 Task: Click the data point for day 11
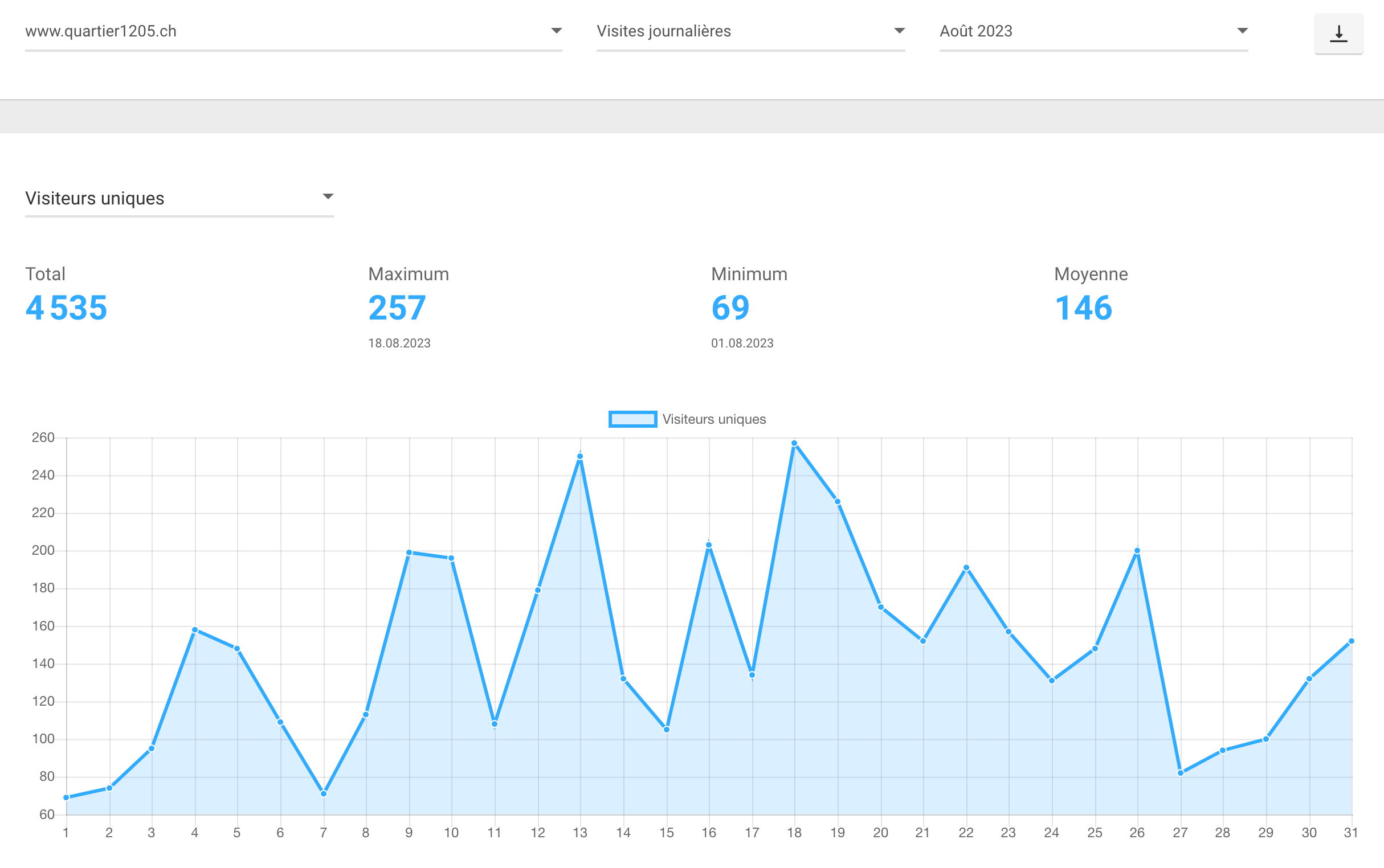click(495, 724)
